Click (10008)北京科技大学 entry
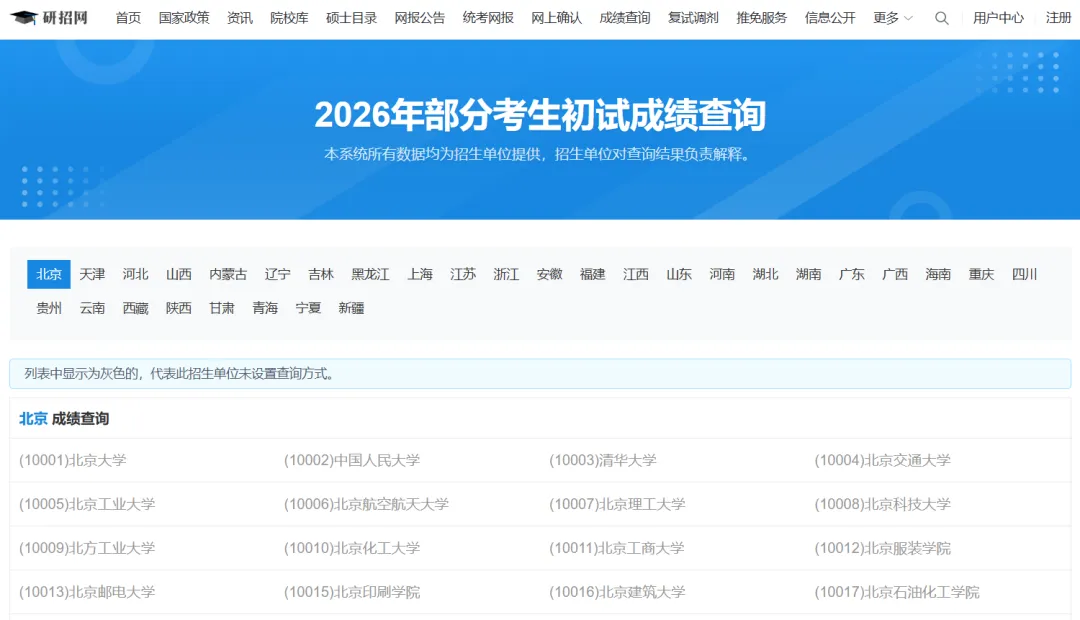This screenshot has height=620, width=1080. pyautogui.click(x=882, y=504)
